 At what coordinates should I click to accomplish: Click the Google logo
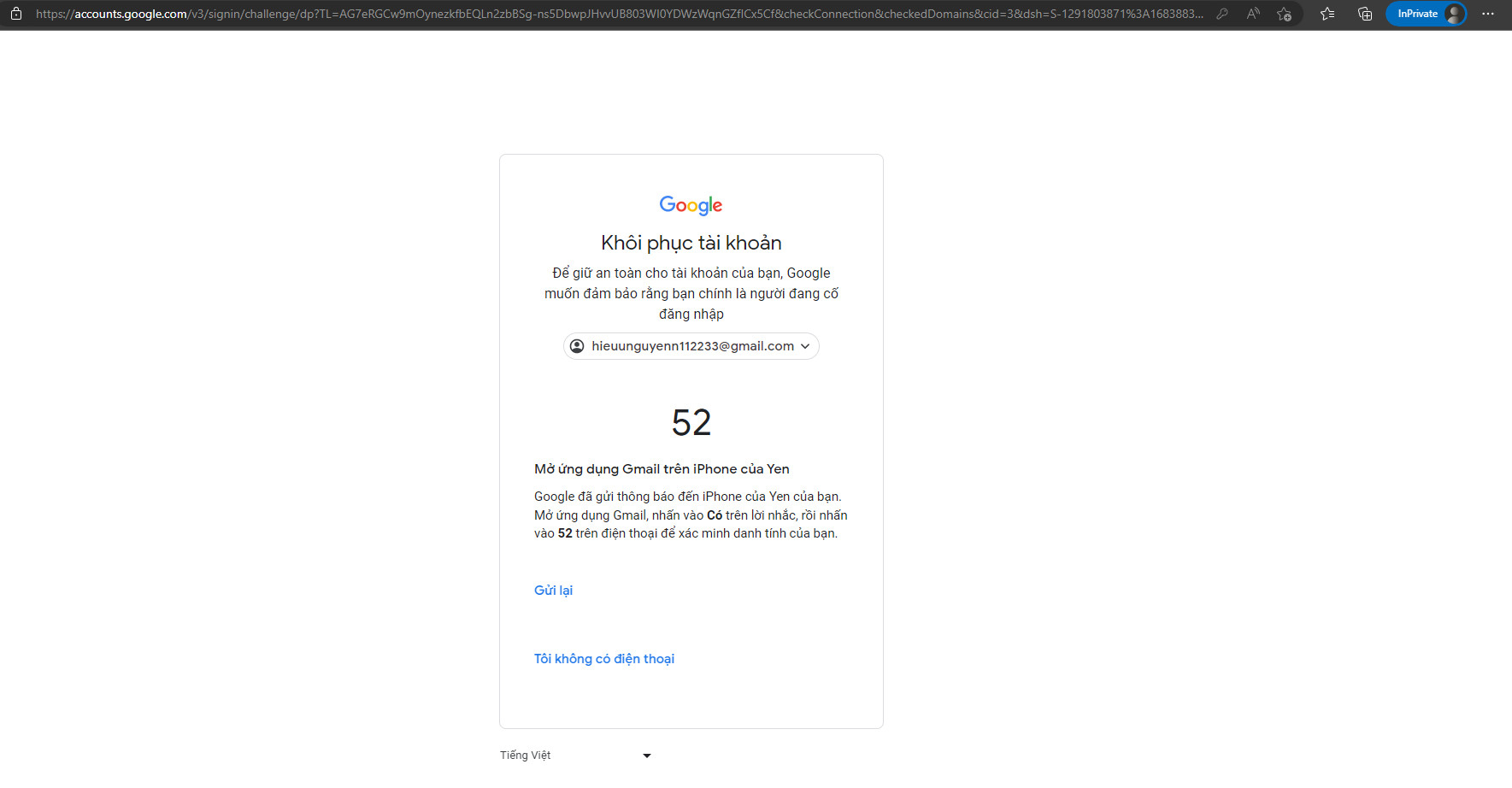pyautogui.click(x=691, y=205)
